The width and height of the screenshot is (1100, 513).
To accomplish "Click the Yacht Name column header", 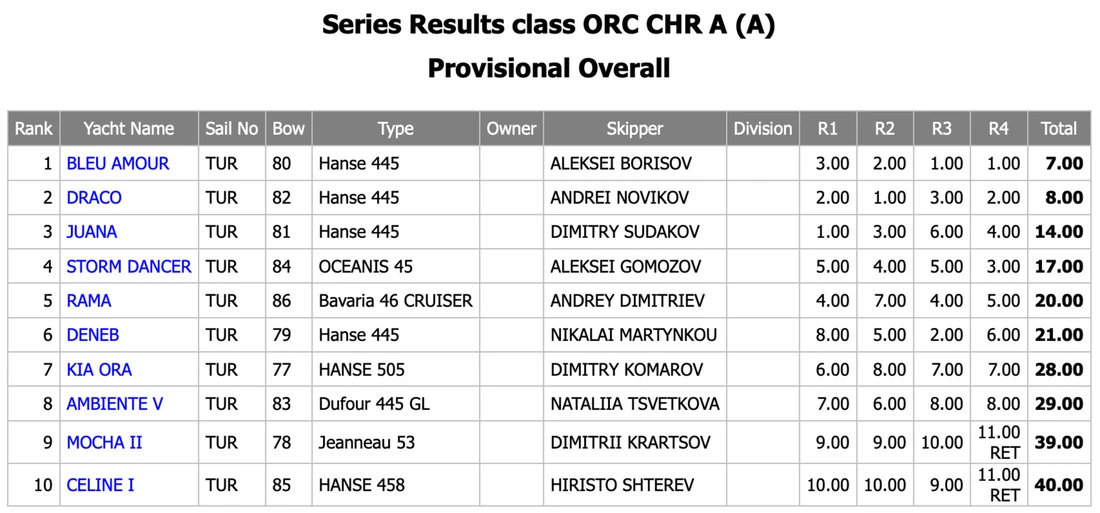I will tap(129, 128).
